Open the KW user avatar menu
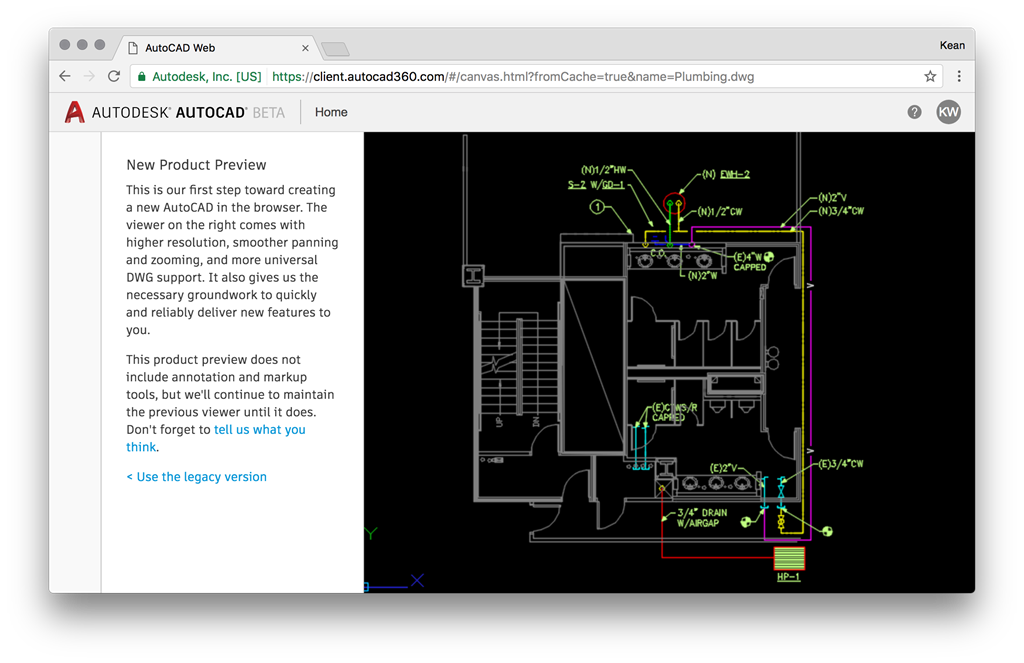The height and width of the screenshot is (663, 1024). click(x=948, y=112)
